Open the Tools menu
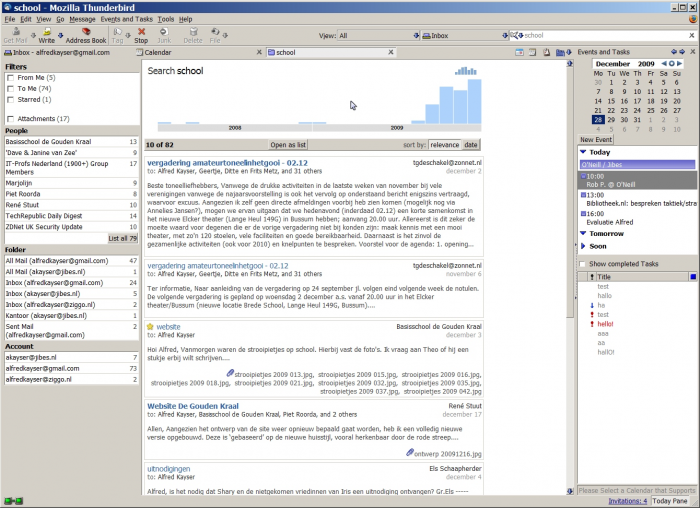700x508 pixels. pyautogui.click(x=166, y=19)
